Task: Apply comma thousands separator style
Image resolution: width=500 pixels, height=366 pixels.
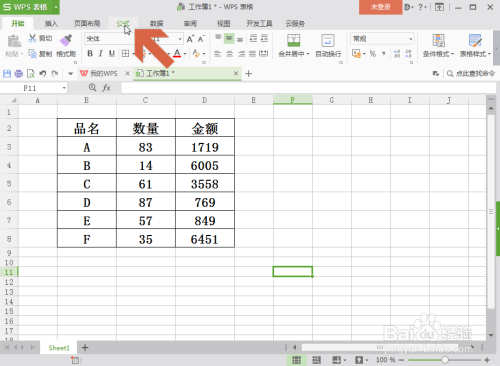Action: 384,54
